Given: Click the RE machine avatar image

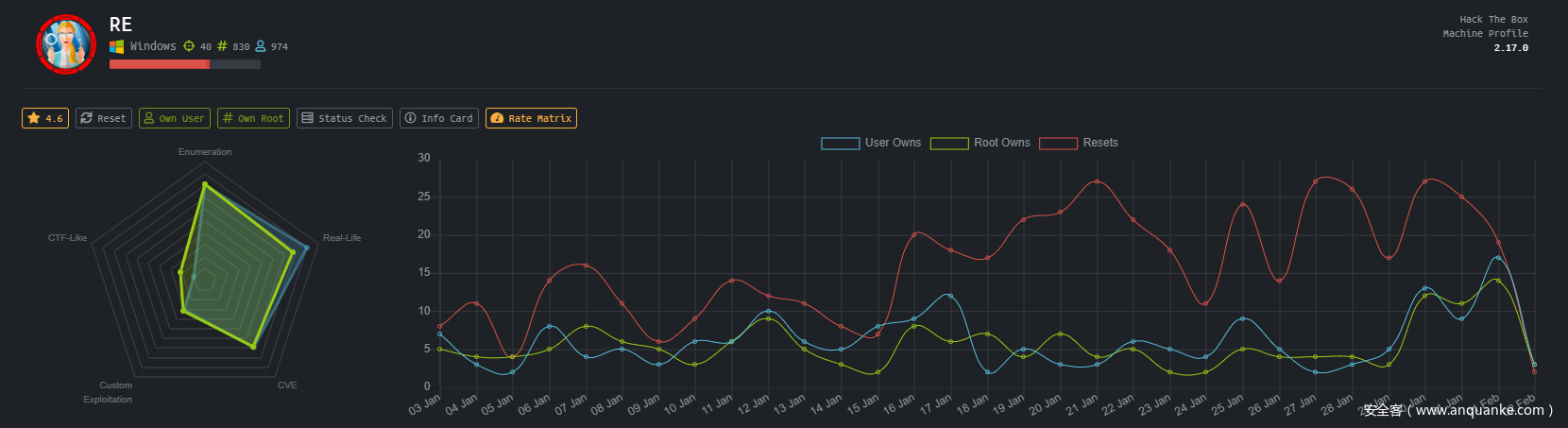Looking at the screenshot, I should pyautogui.click(x=66, y=44).
